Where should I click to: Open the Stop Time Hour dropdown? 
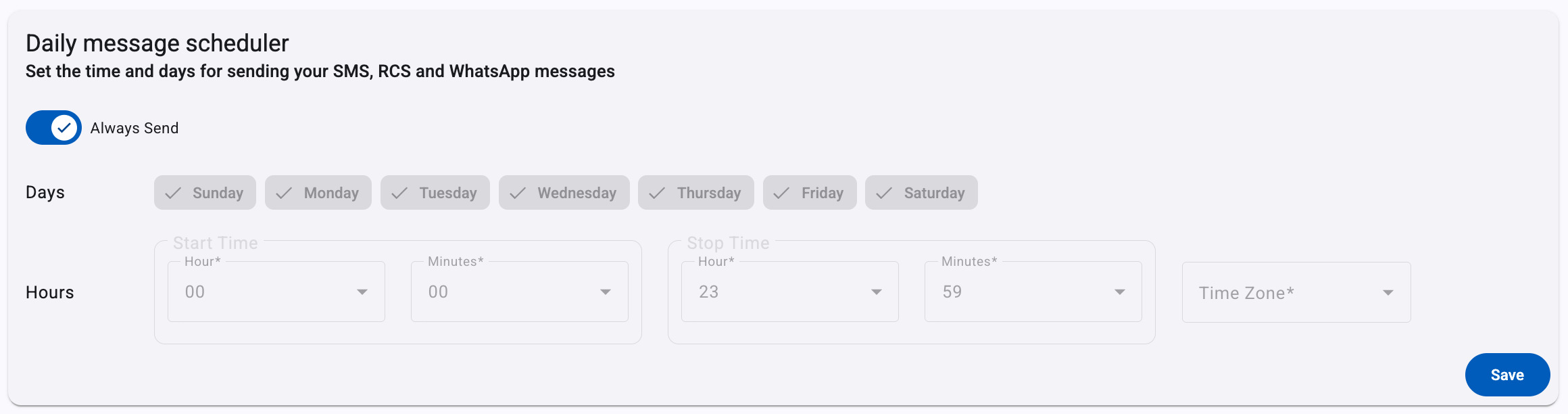coord(790,292)
